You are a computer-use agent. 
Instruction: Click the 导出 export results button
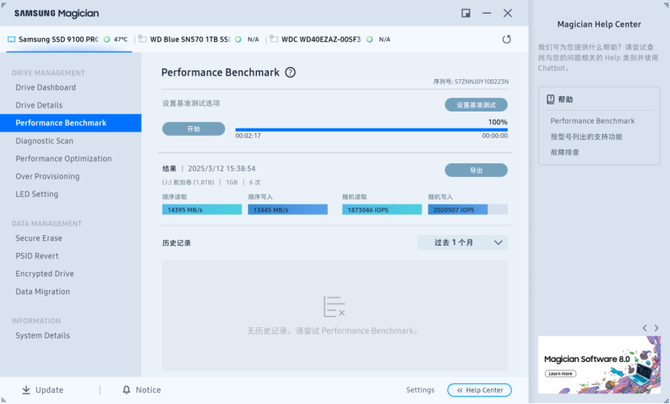coord(475,170)
